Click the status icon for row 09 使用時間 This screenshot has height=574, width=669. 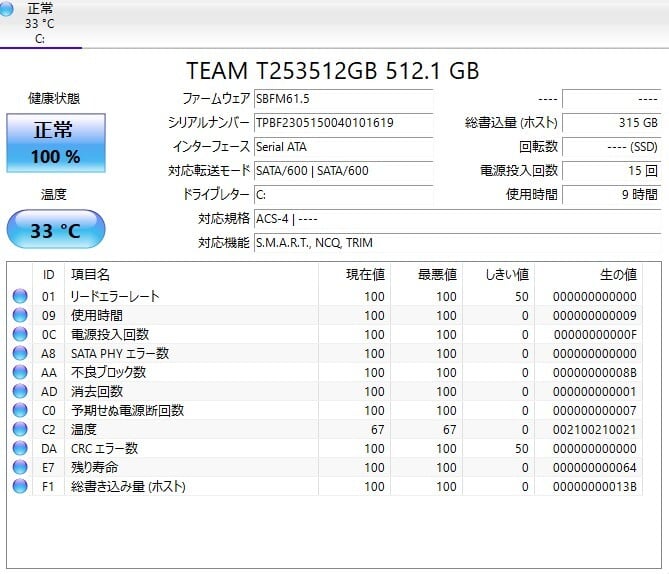pyautogui.click(x=20, y=315)
